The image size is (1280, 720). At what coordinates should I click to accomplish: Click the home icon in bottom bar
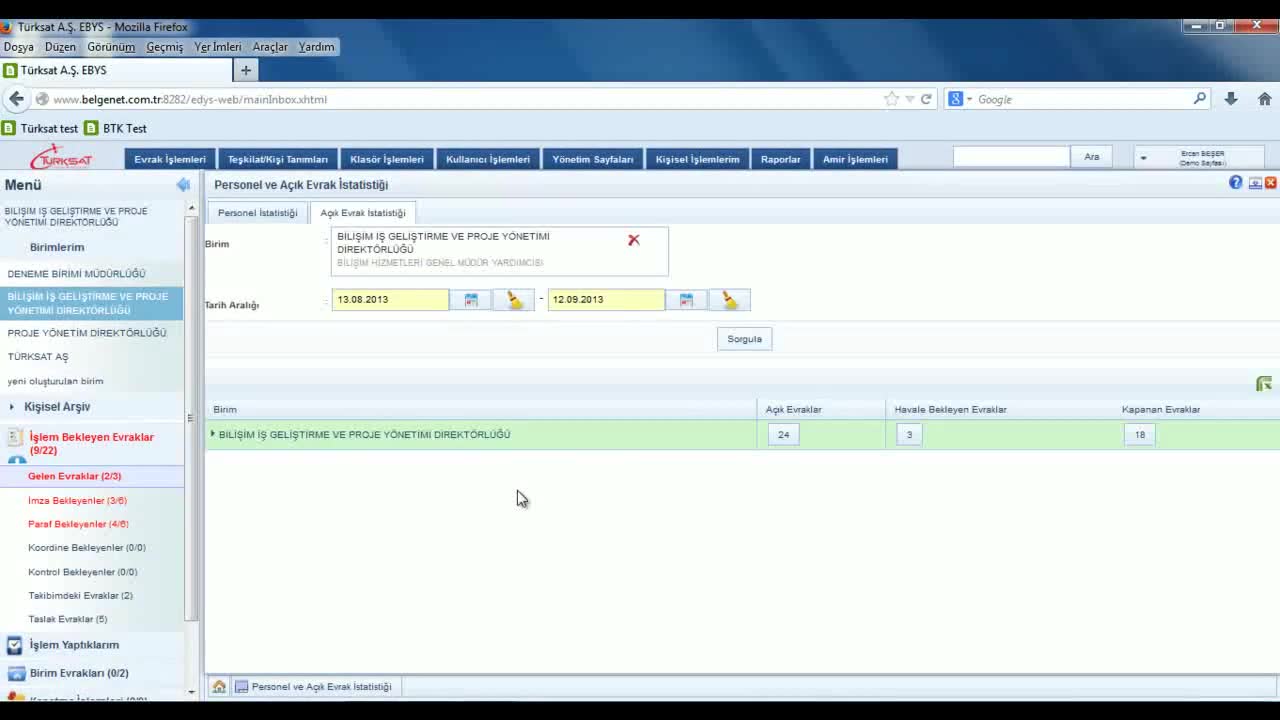pos(219,687)
